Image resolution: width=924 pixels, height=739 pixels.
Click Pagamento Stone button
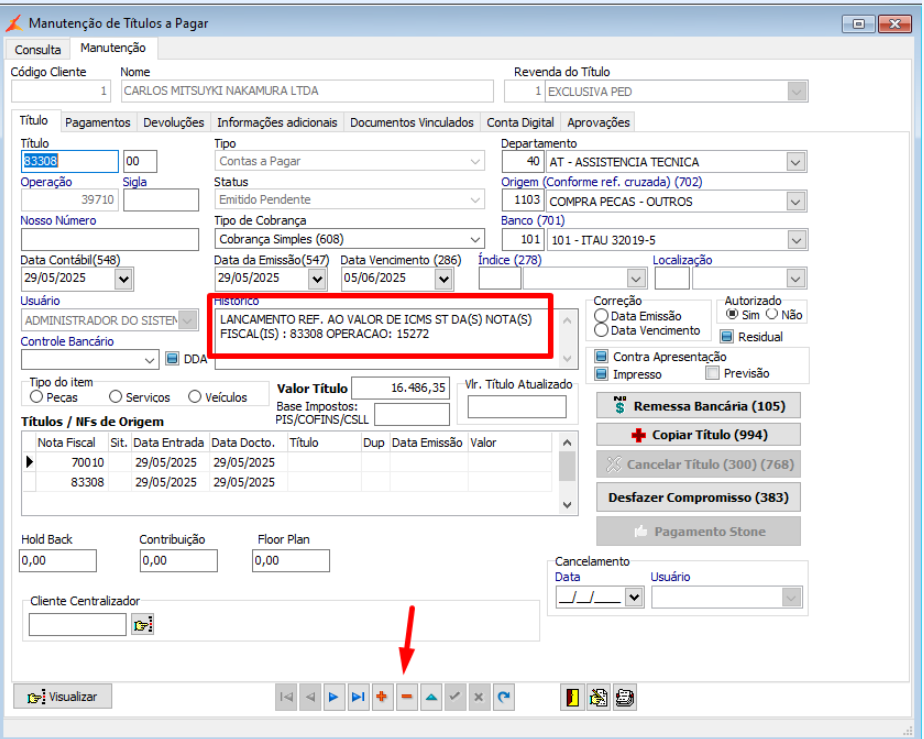point(698,532)
